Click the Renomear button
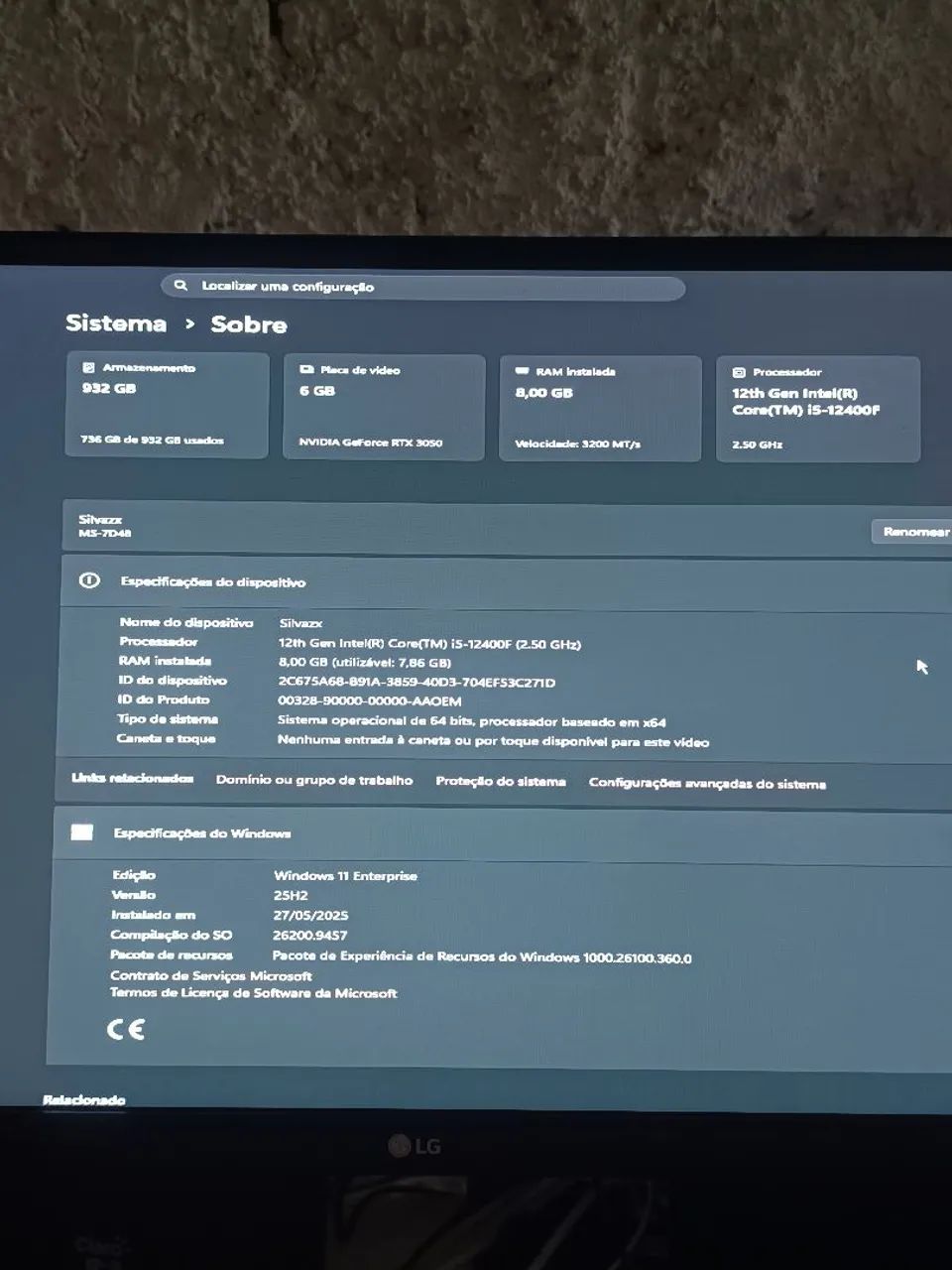 (914, 532)
